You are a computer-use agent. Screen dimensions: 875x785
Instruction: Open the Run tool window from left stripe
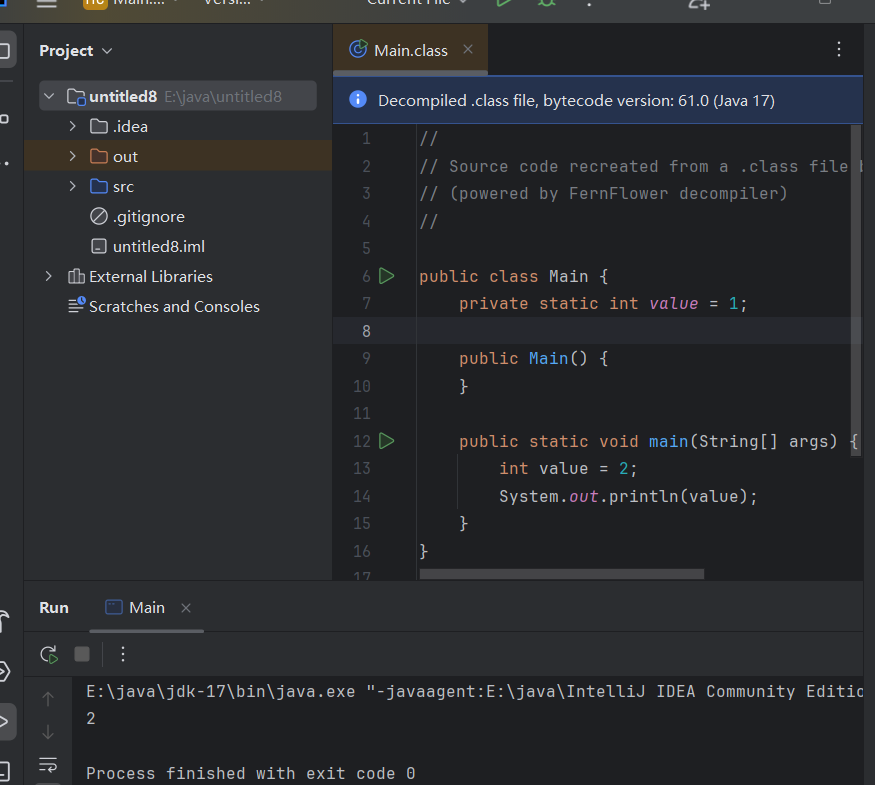click(x=4, y=721)
